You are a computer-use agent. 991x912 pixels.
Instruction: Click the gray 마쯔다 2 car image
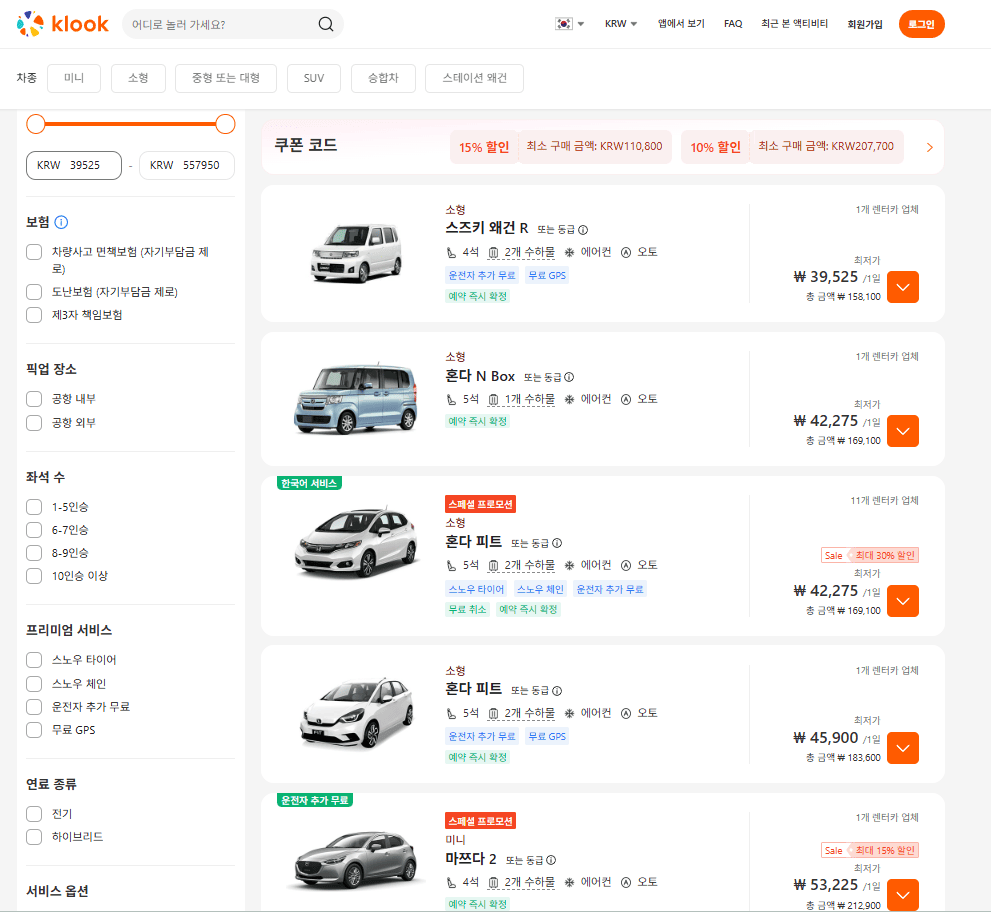point(356,861)
